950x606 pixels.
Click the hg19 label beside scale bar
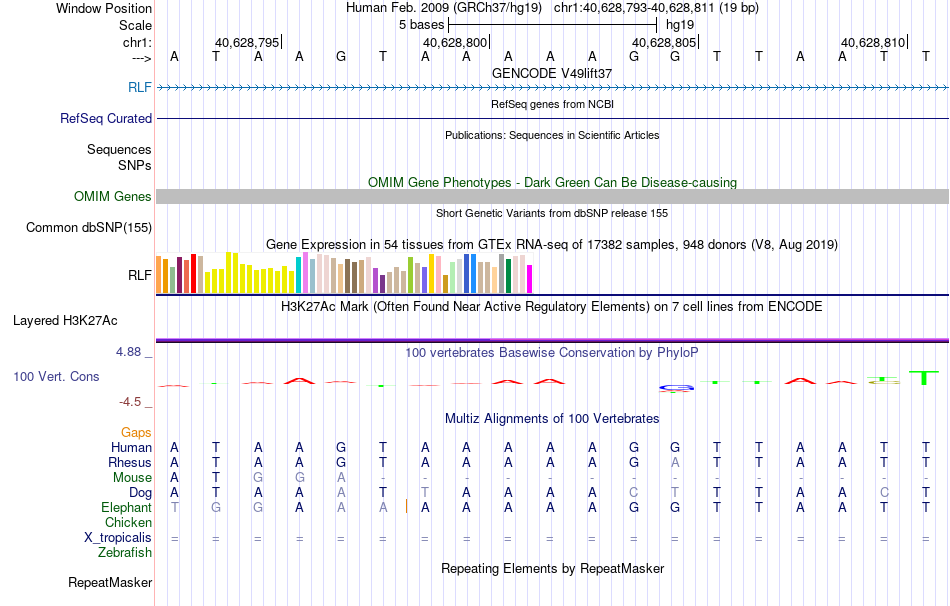pos(680,25)
